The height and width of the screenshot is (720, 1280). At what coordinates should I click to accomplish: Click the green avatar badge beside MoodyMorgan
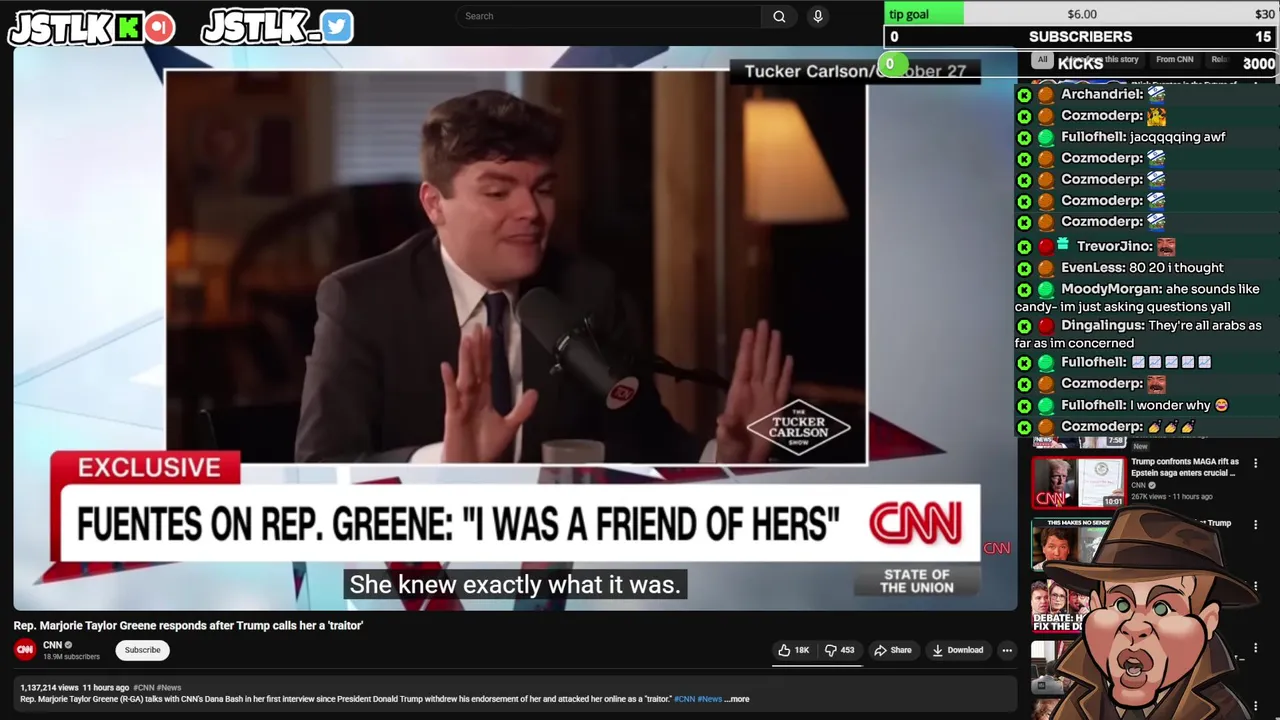pos(1045,290)
